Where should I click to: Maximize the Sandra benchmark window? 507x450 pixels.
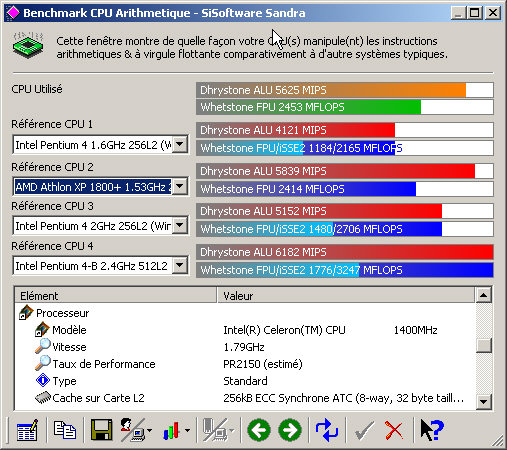(x=475, y=13)
